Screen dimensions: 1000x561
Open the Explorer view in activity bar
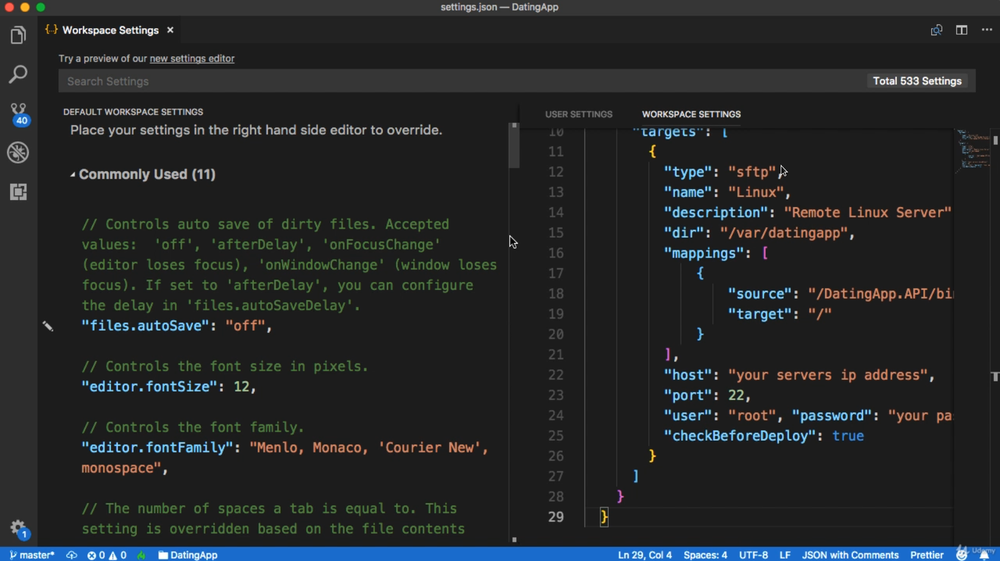(18, 36)
